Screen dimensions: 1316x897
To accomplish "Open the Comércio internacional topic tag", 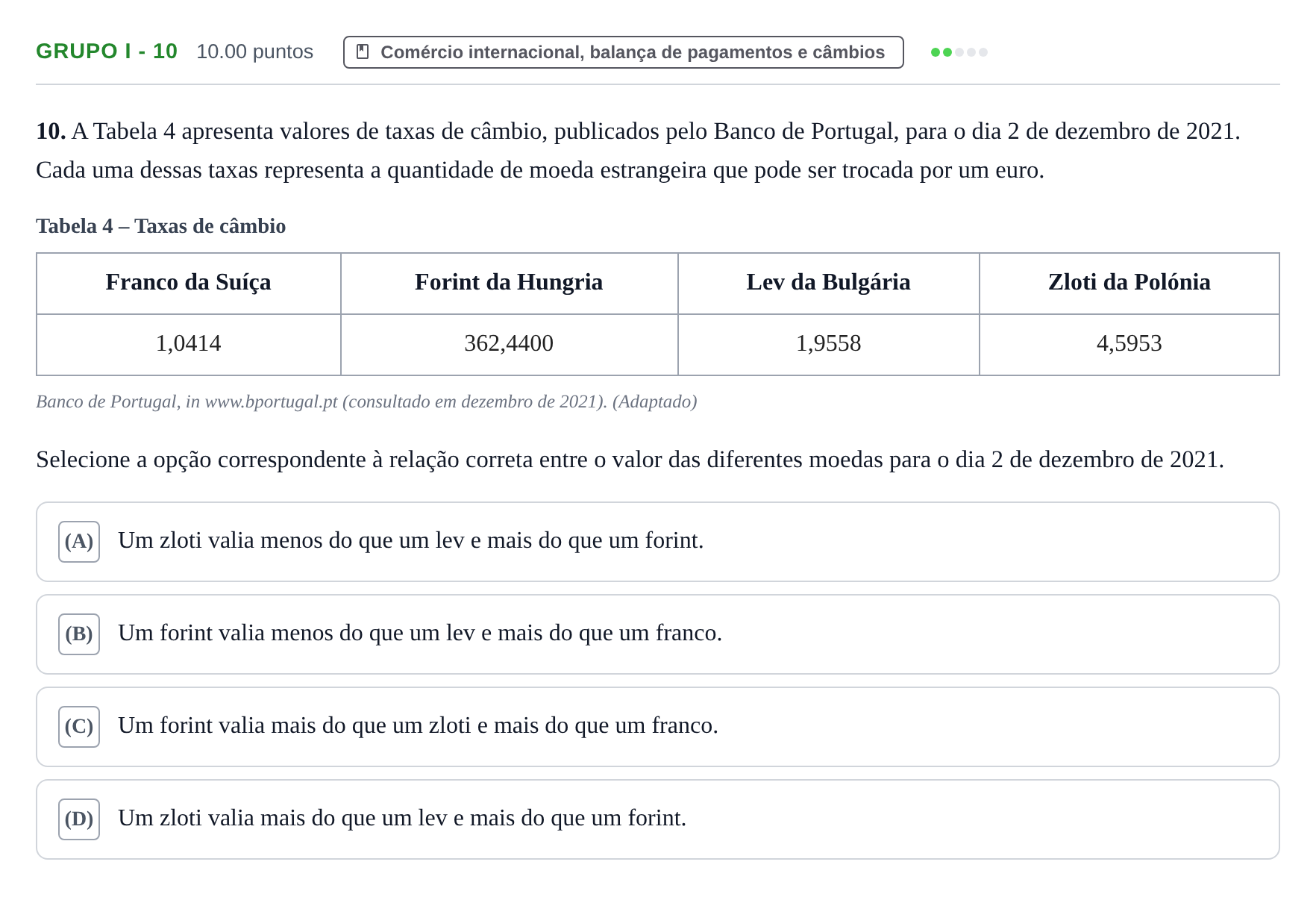I will pos(623,52).
